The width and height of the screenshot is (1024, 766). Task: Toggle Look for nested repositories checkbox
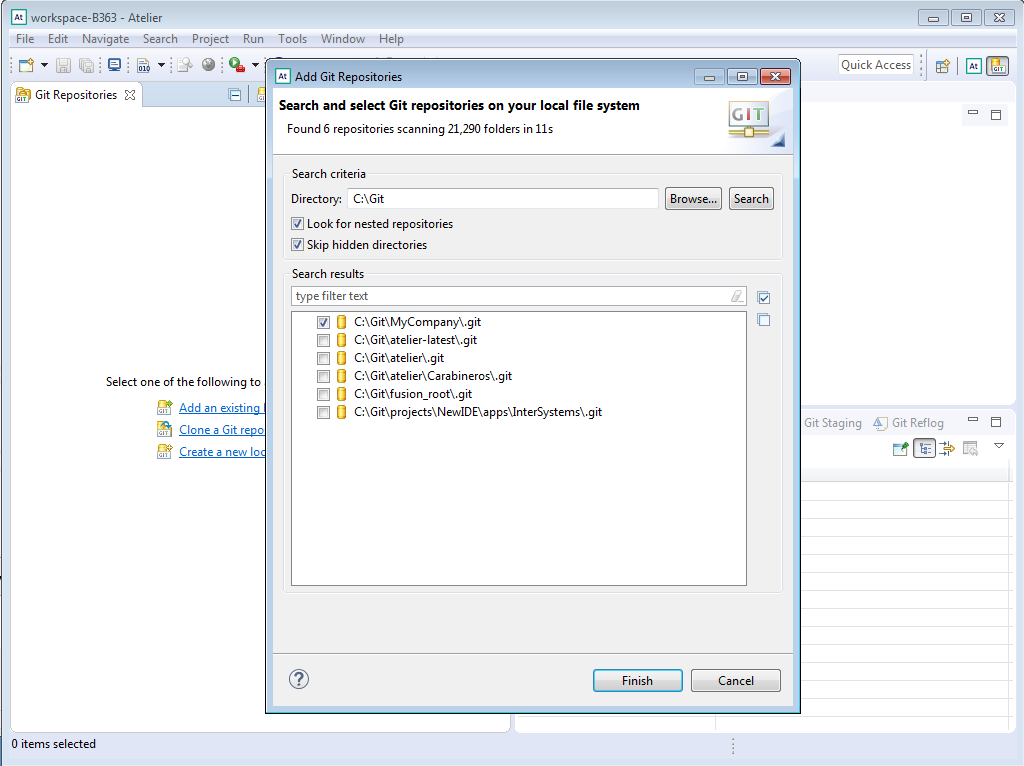click(298, 224)
